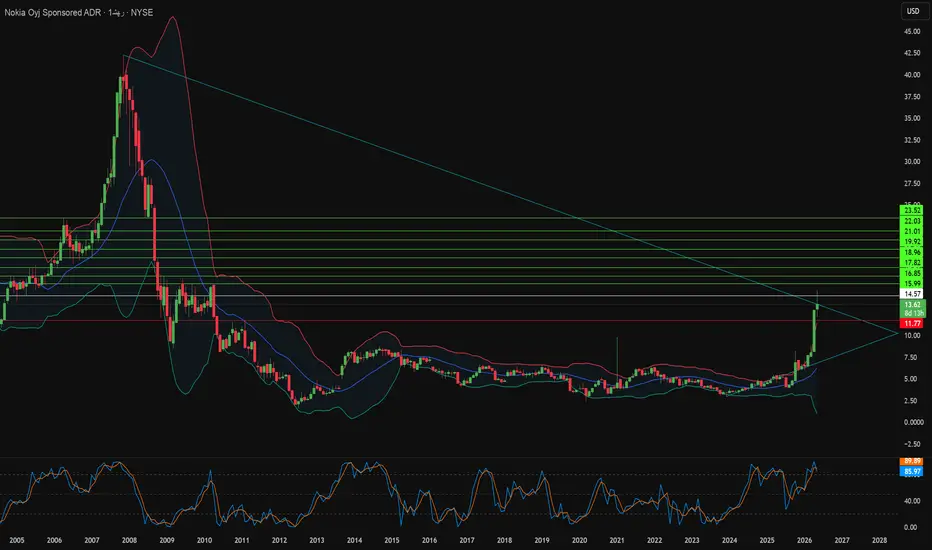Select the current price 13.62 label
The image size is (932, 550).
click(x=912, y=304)
